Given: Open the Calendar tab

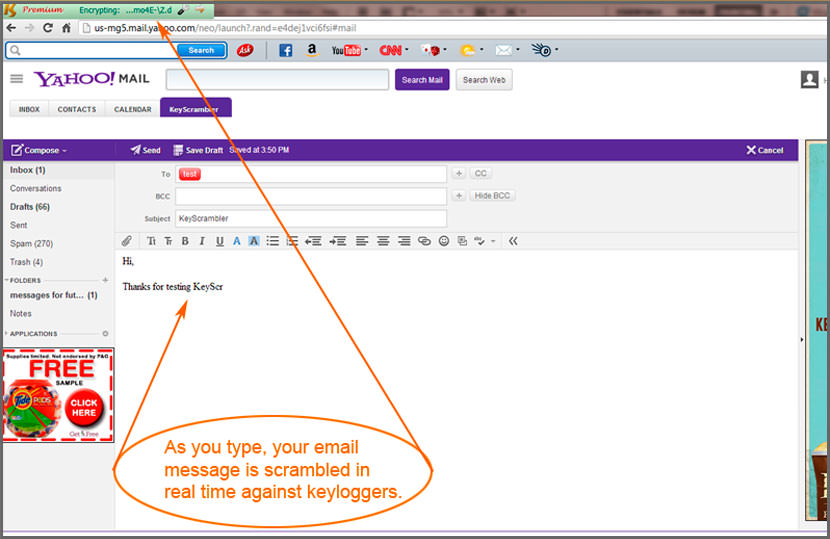Looking at the screenshot, I should pyautogui.click(x=132, y=109).
